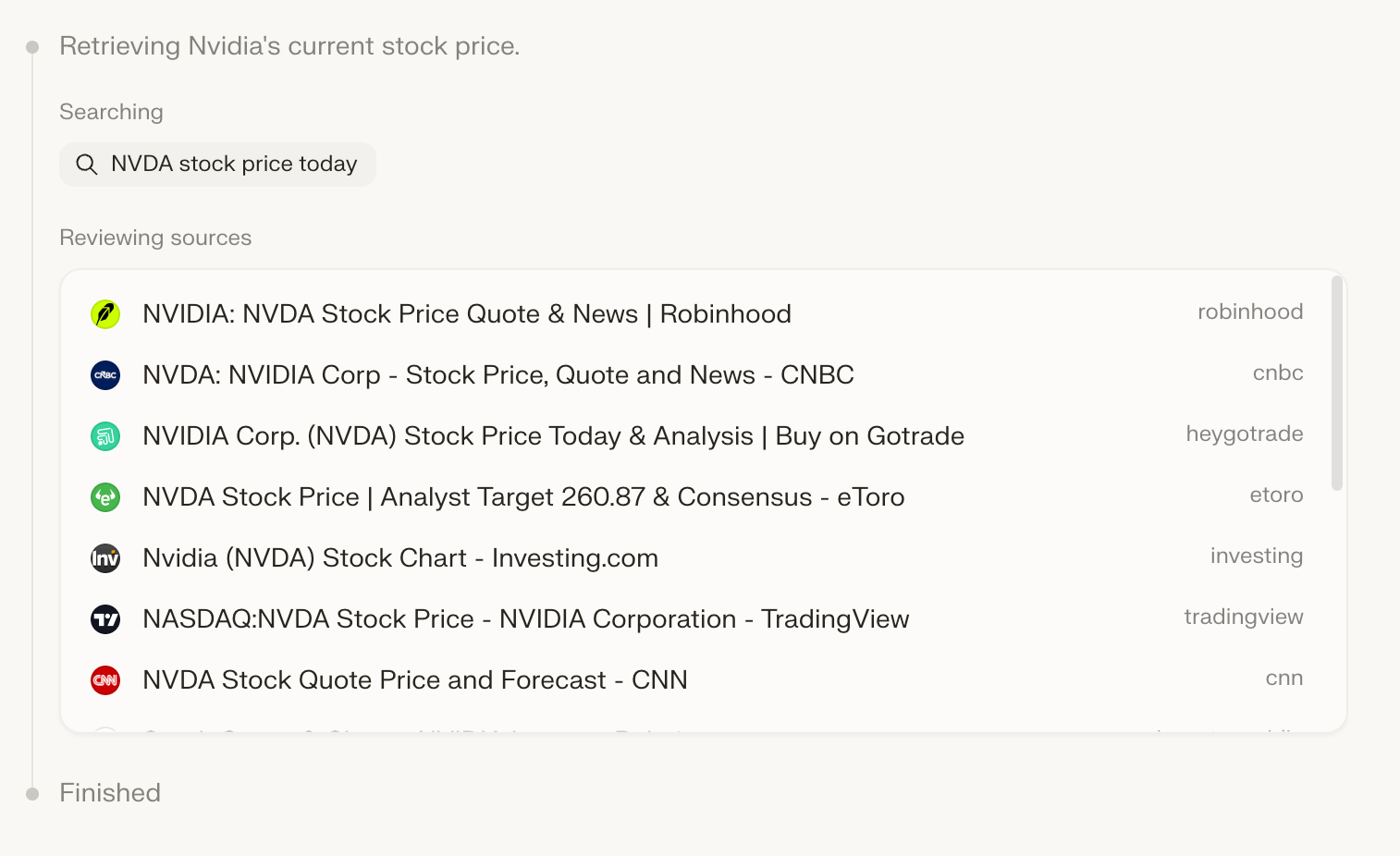Click the magnifying glass search icon

pyautogui.click(x=86, y=164)
